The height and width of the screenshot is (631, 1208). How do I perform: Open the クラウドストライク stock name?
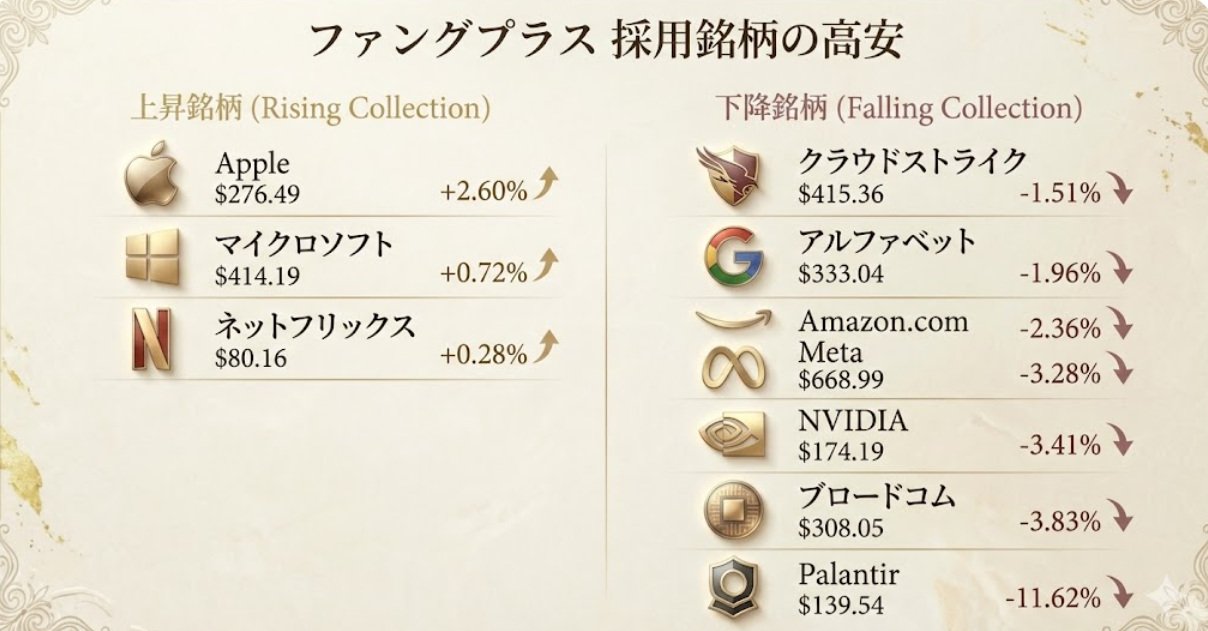point(912,161)
